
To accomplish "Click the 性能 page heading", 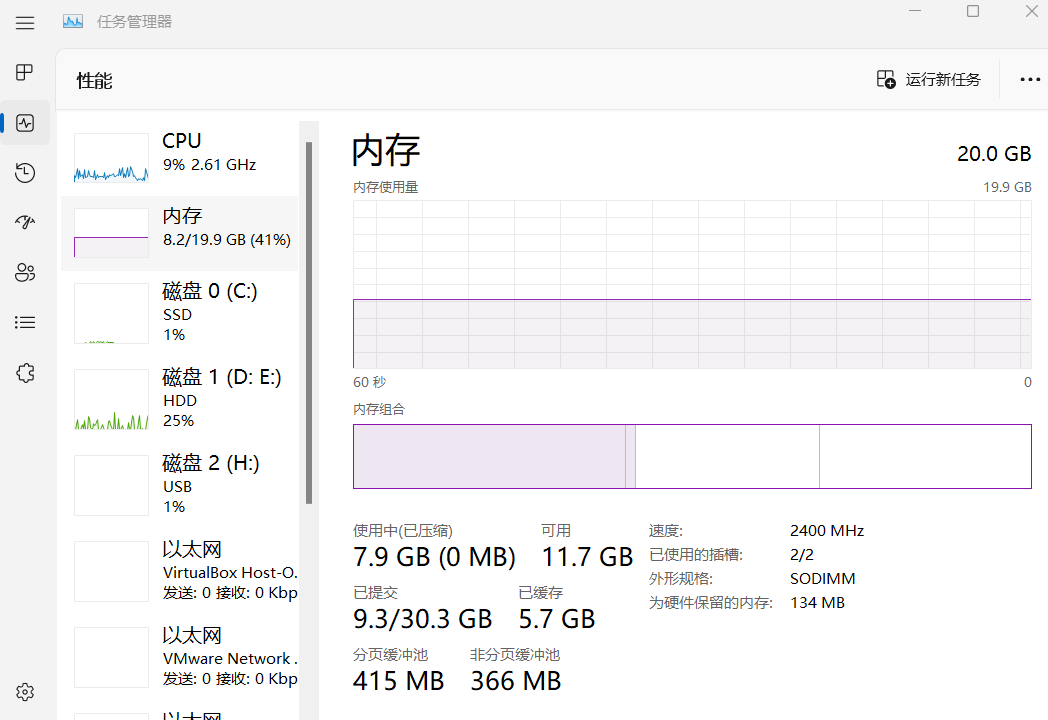I will 94,81.
